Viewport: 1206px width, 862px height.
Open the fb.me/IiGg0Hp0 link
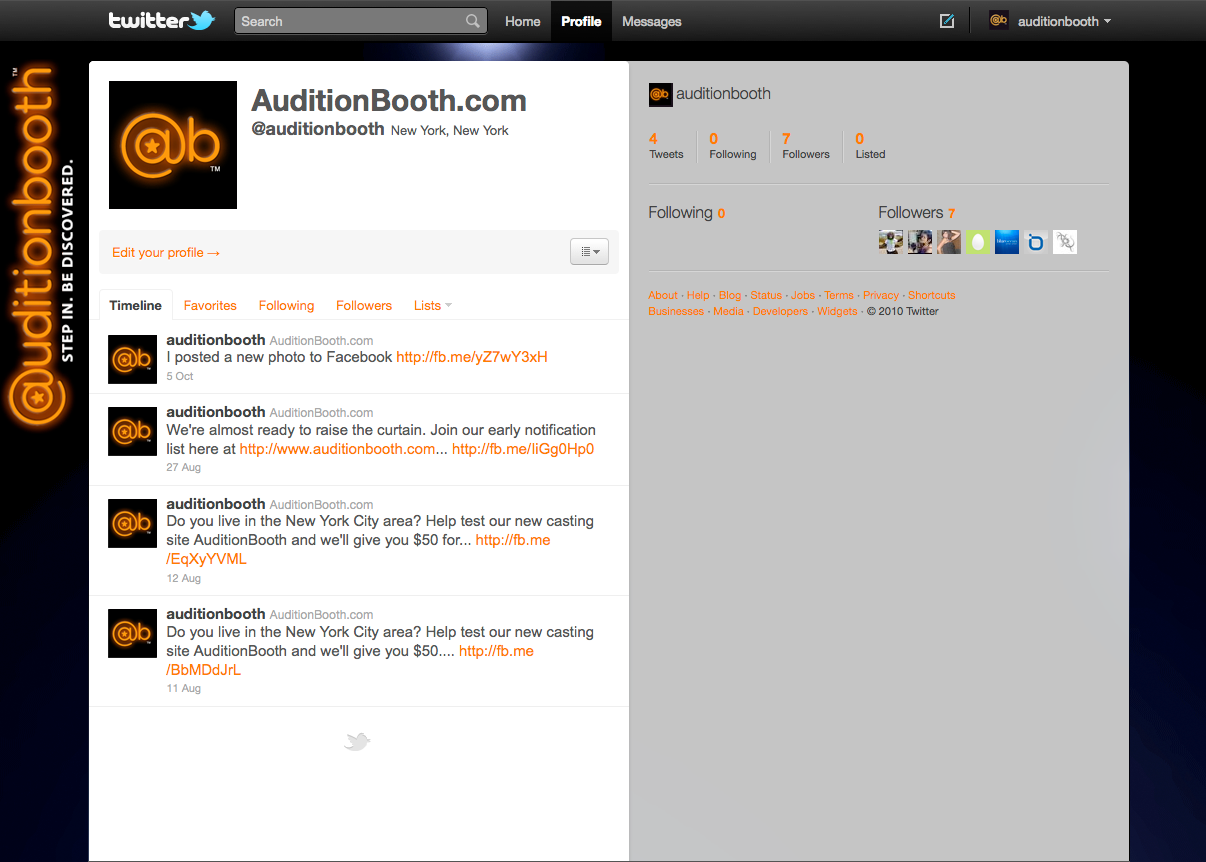click(523, 449)
